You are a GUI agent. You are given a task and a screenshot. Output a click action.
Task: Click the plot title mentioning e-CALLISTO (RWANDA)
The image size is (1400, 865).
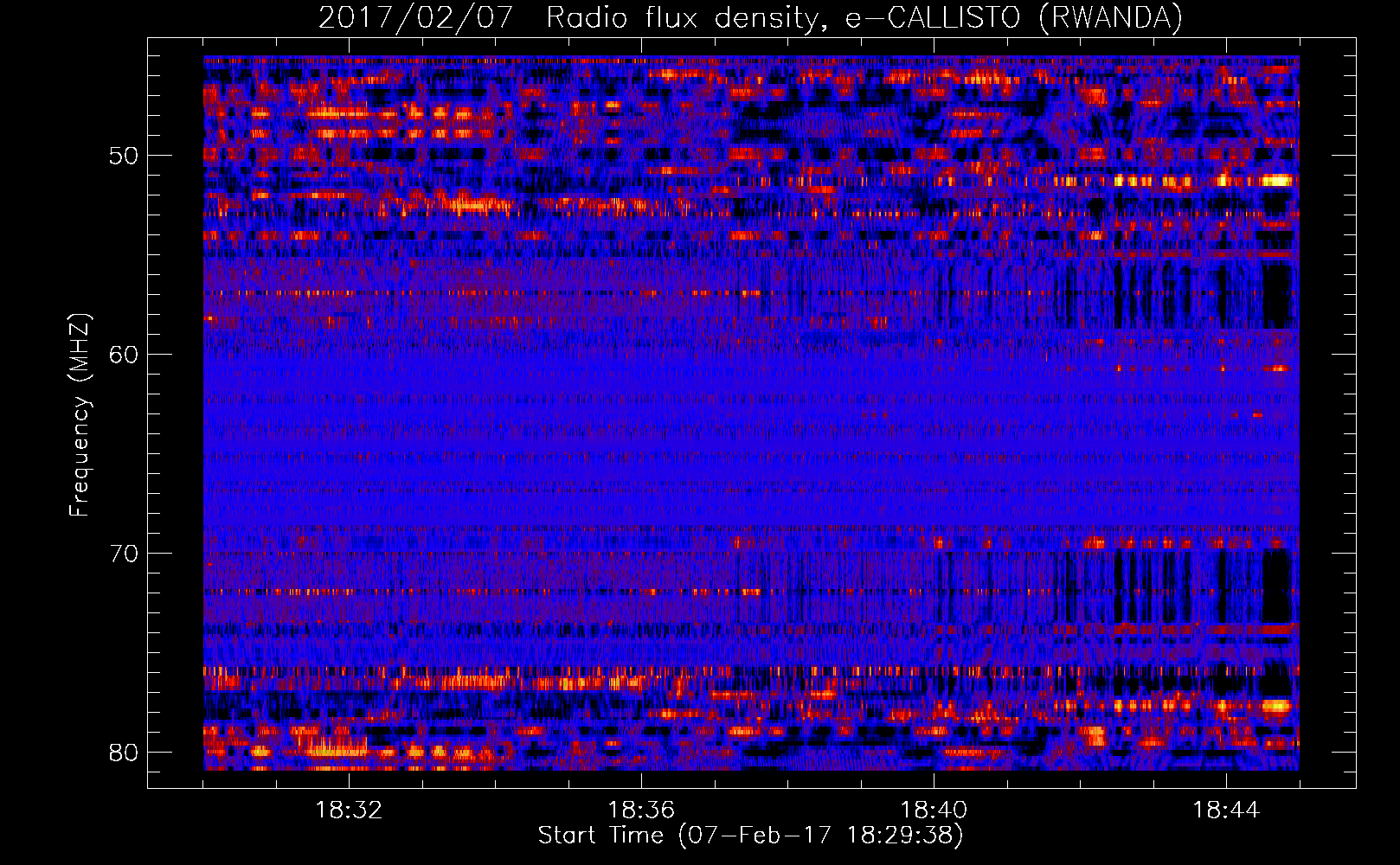point(750,17)
